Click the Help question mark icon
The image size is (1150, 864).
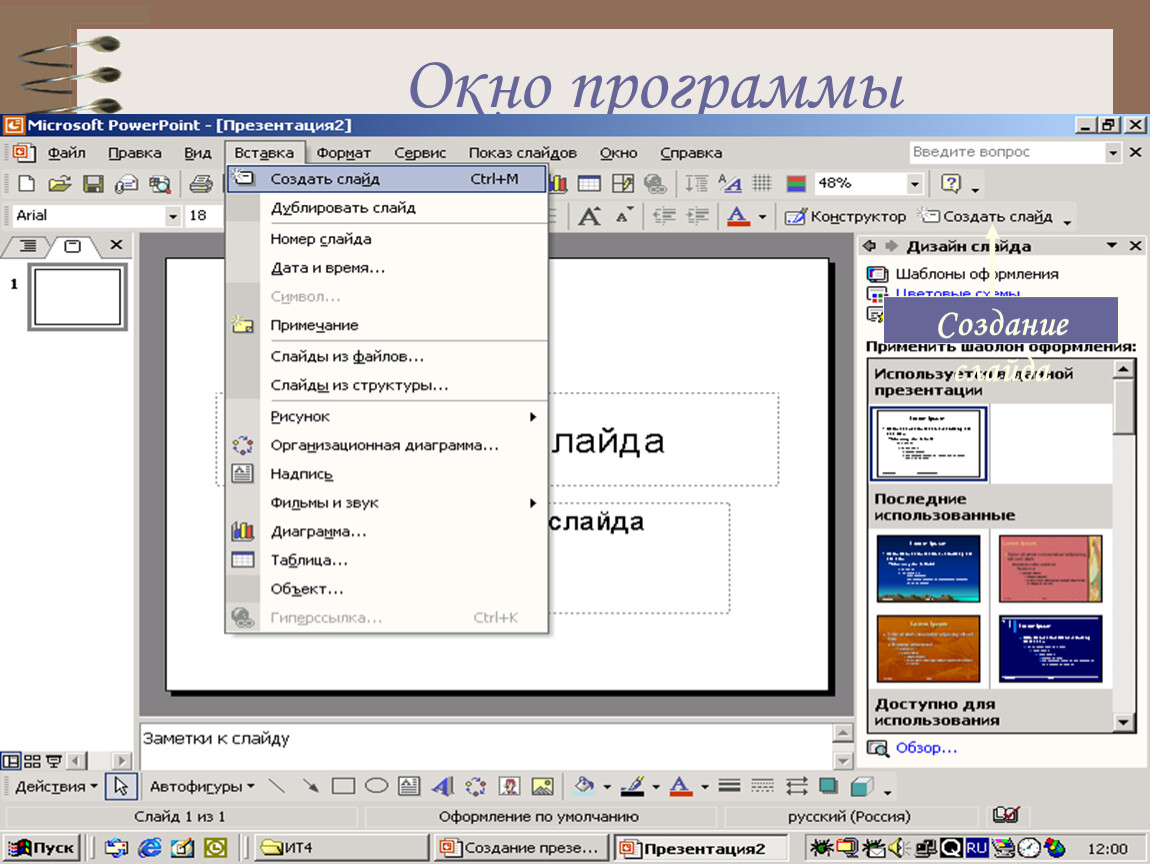click(x=951, y=183)
